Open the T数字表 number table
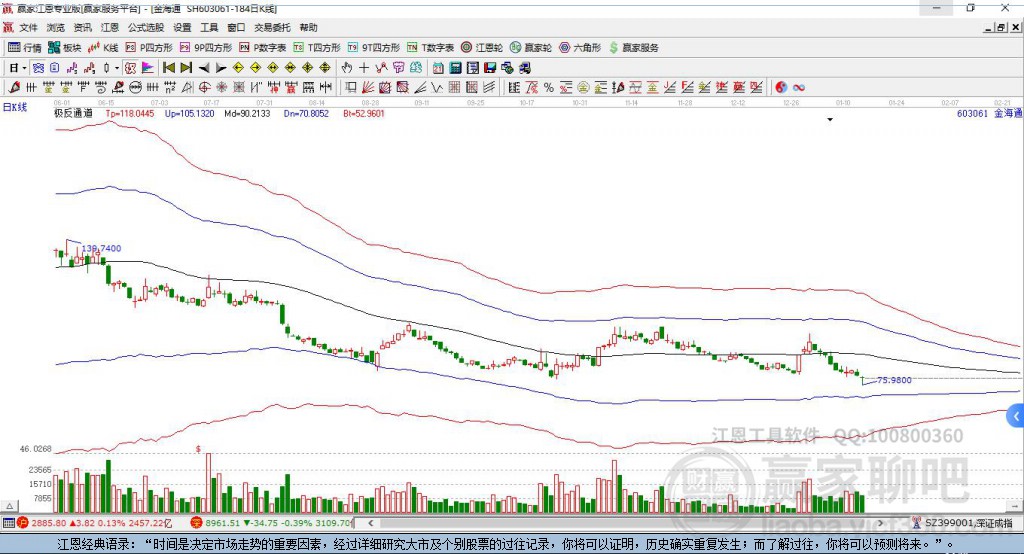Screen dimensions: 1024x554 click(430, 48)
